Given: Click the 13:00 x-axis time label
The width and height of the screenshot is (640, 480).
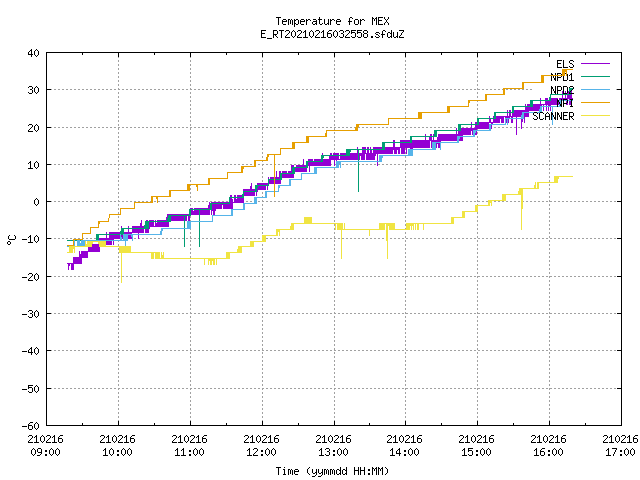Looking at the screenshot, I should click(x=333, y=452).
